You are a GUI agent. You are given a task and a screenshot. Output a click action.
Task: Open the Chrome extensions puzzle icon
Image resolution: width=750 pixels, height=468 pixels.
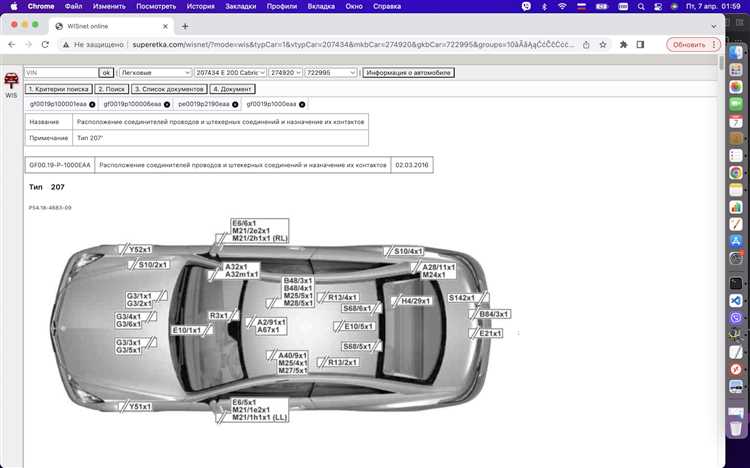point(623,45)
